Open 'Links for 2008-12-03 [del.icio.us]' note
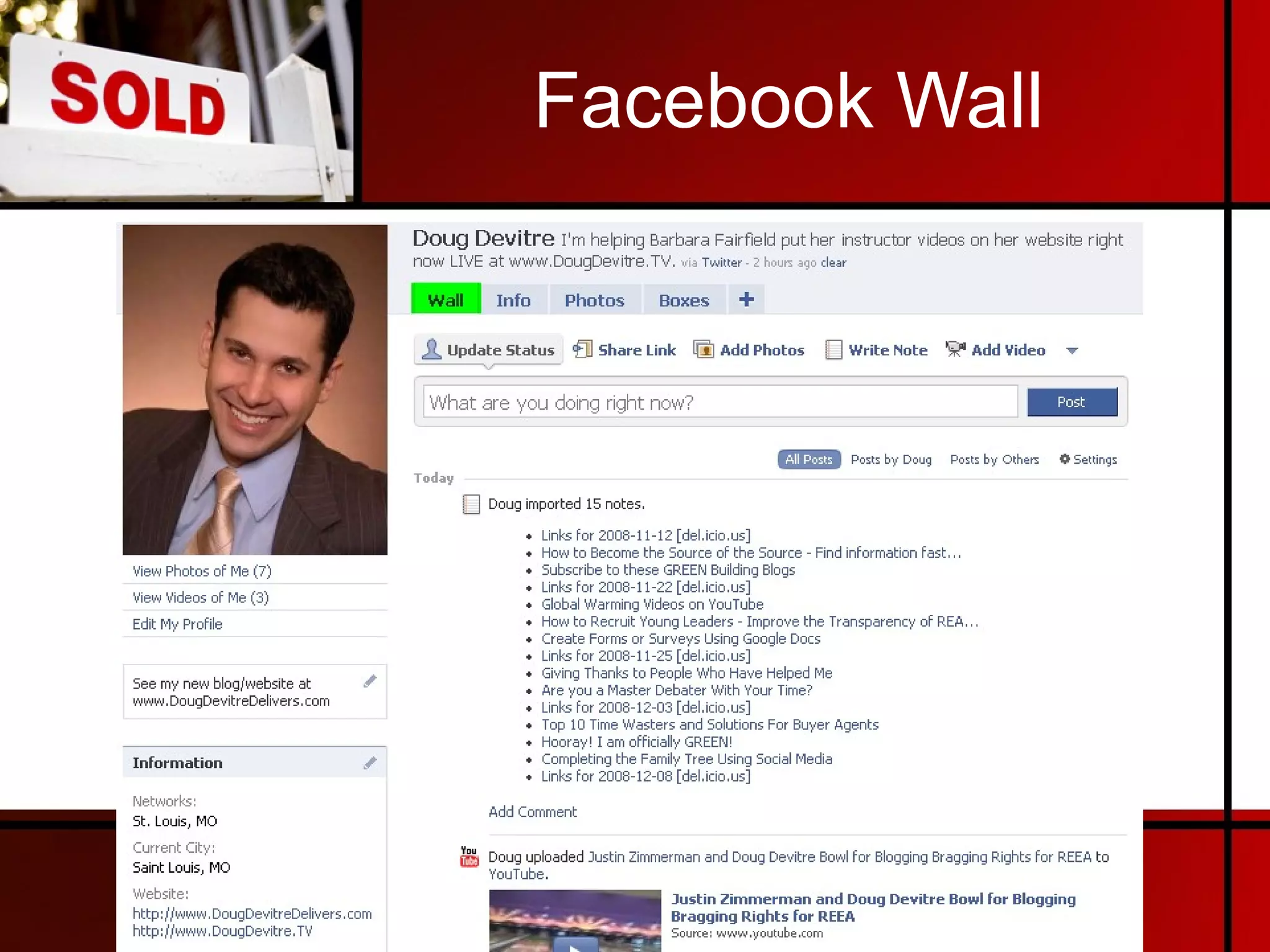 click(646, 707)
